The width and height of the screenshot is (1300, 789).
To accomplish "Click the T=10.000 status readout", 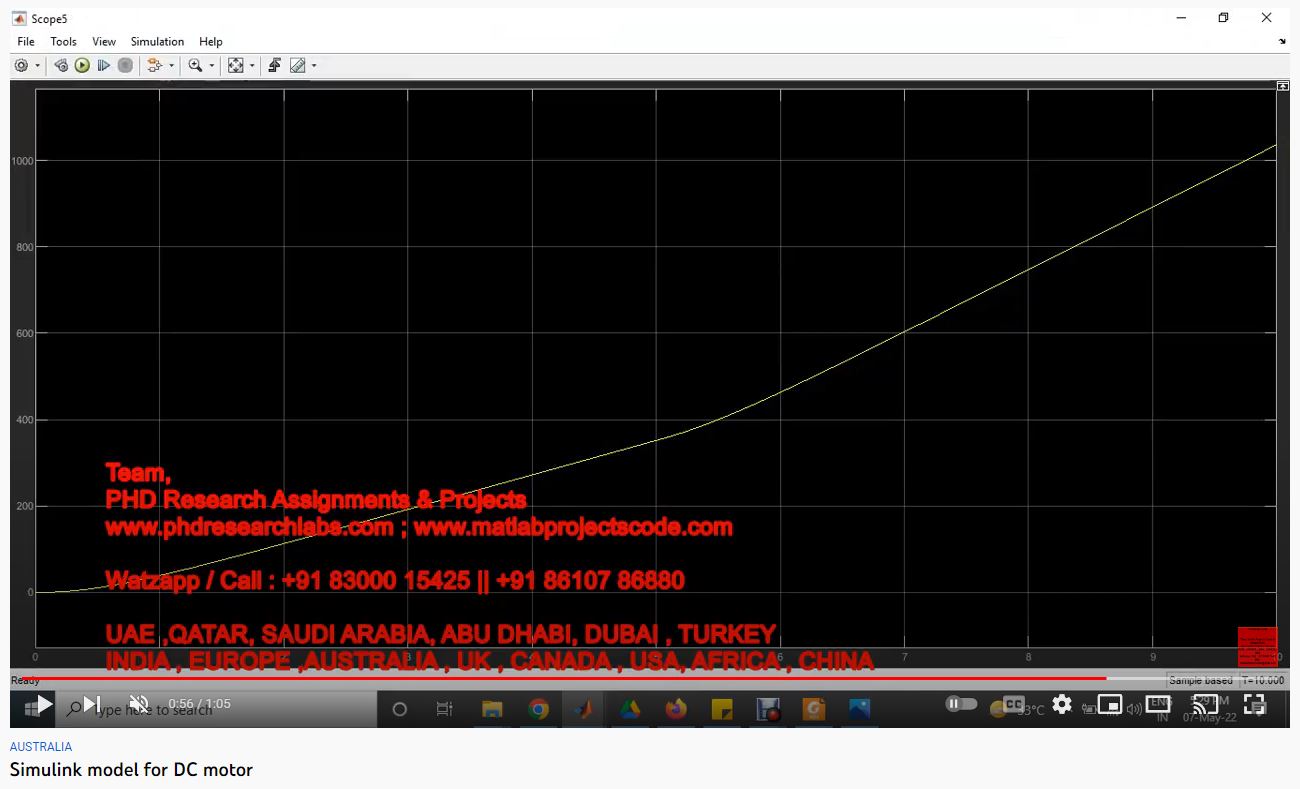I will (1263, 681).
